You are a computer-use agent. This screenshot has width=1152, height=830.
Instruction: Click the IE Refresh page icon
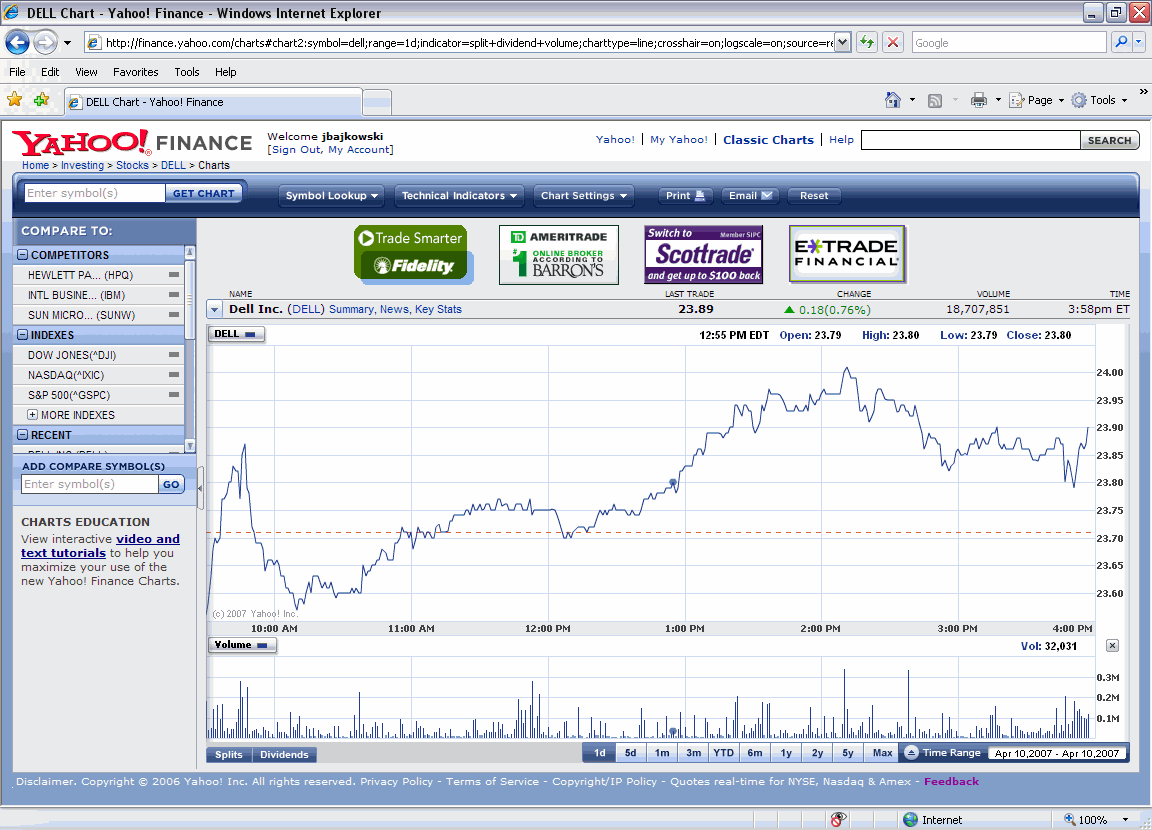(866, 42)
